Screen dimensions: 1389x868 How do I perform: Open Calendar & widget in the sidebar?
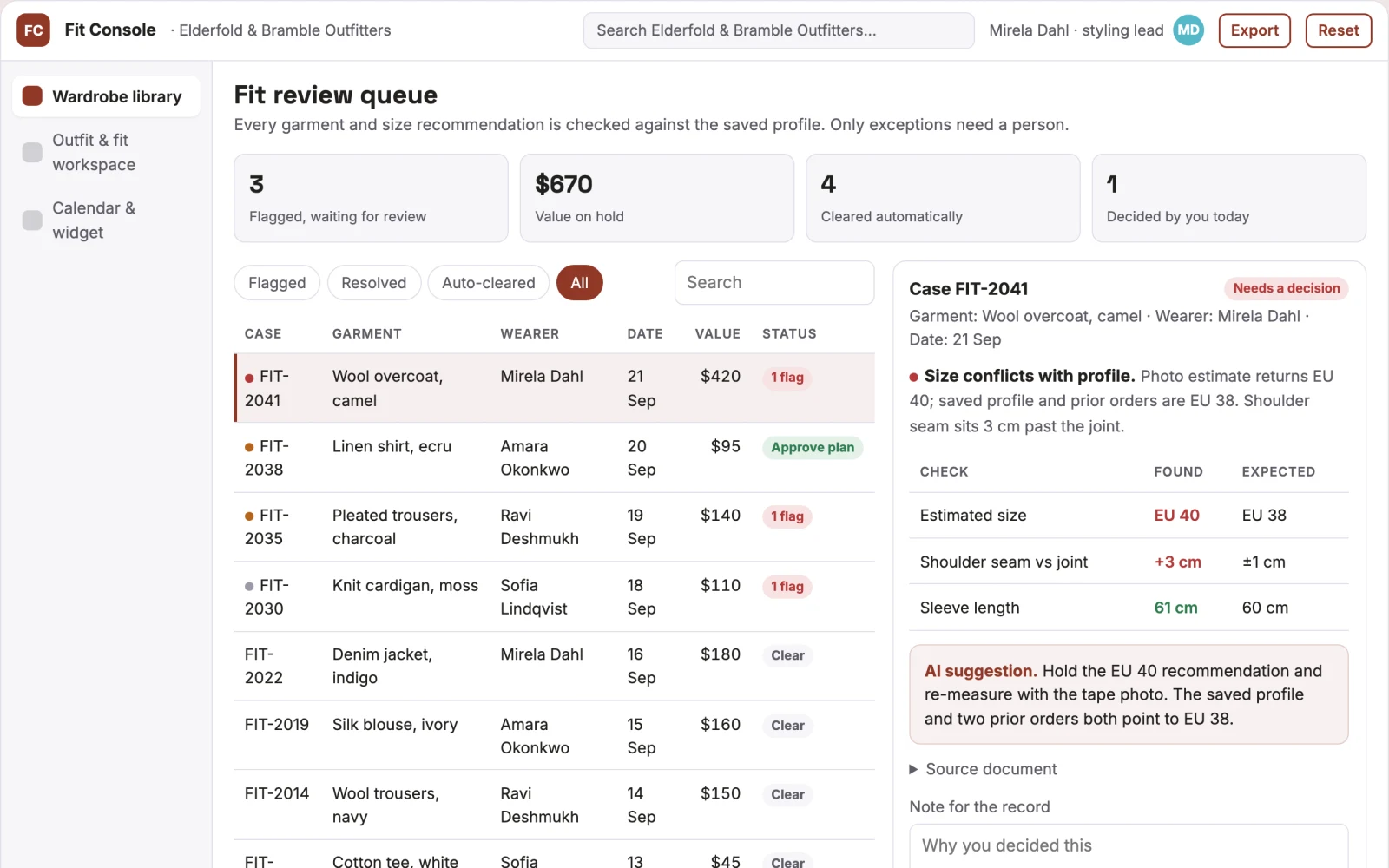coord(106,220)
